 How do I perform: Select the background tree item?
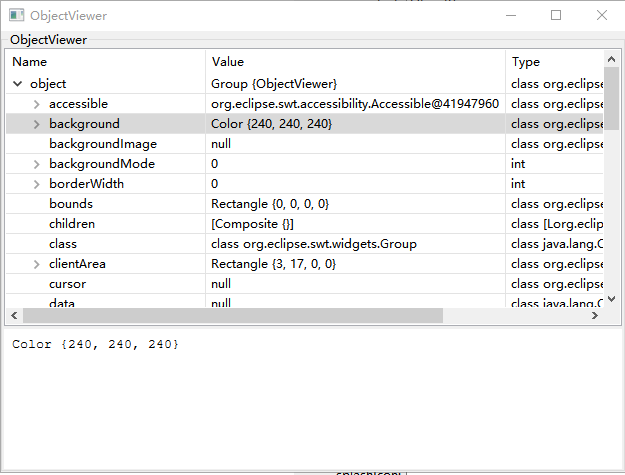pyautogui.click(x=85, y=124)
